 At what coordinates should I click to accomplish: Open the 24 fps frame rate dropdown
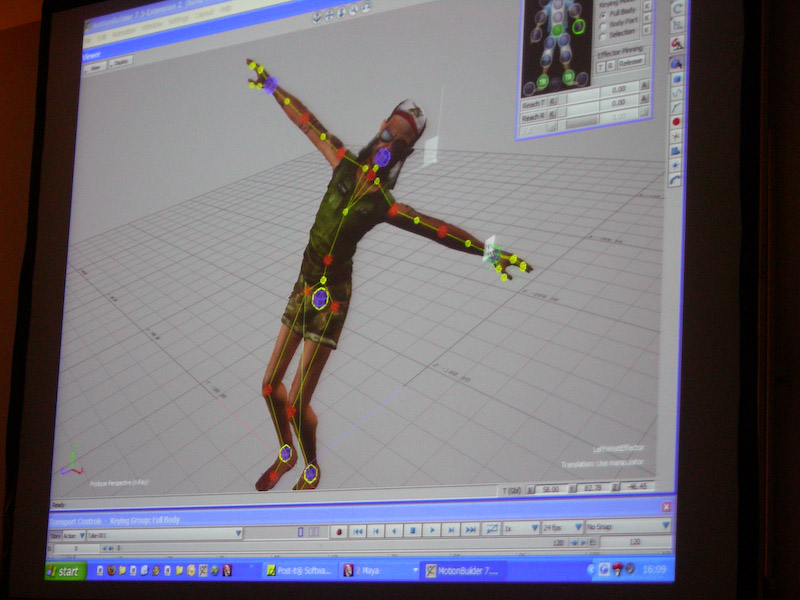[x=562, y=527]
